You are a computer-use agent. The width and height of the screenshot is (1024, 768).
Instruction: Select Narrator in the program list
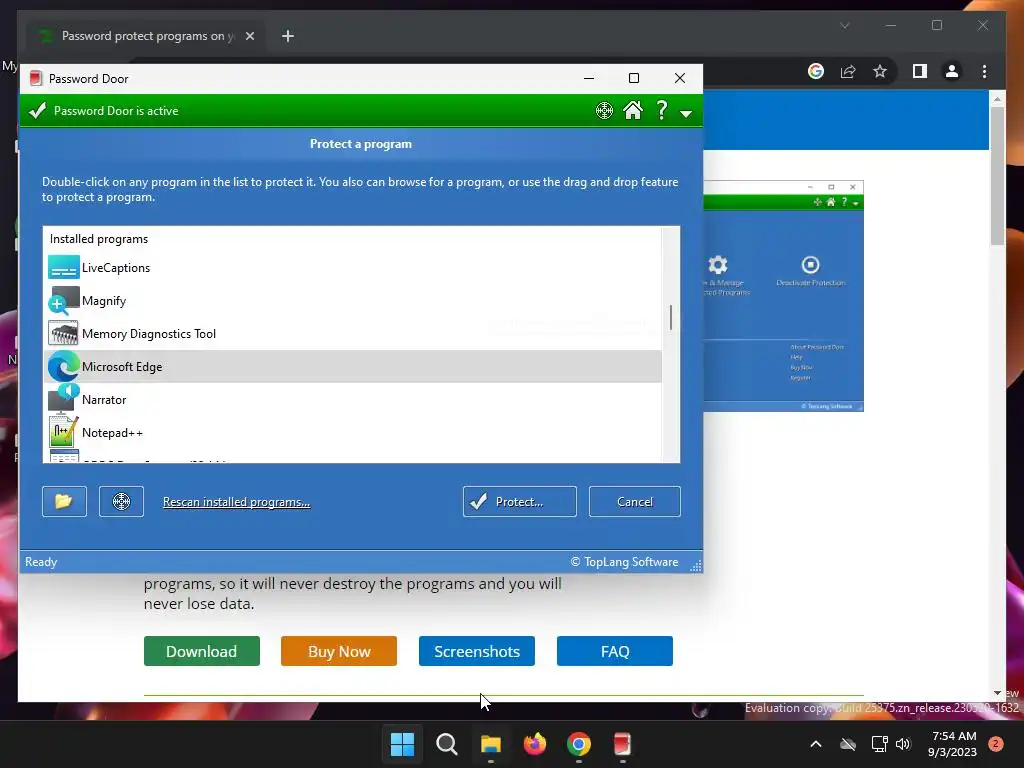[x=353, y=400]
